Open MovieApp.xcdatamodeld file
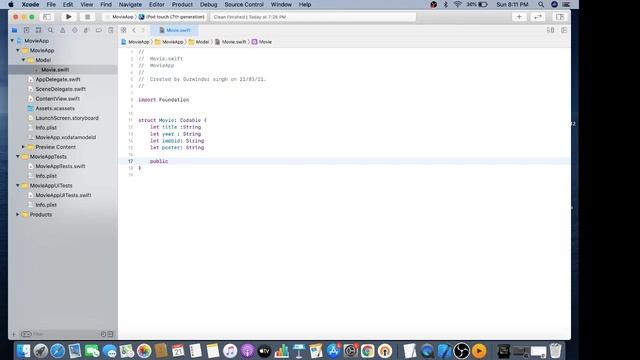 pyautogui.click(x=65, y=138)
